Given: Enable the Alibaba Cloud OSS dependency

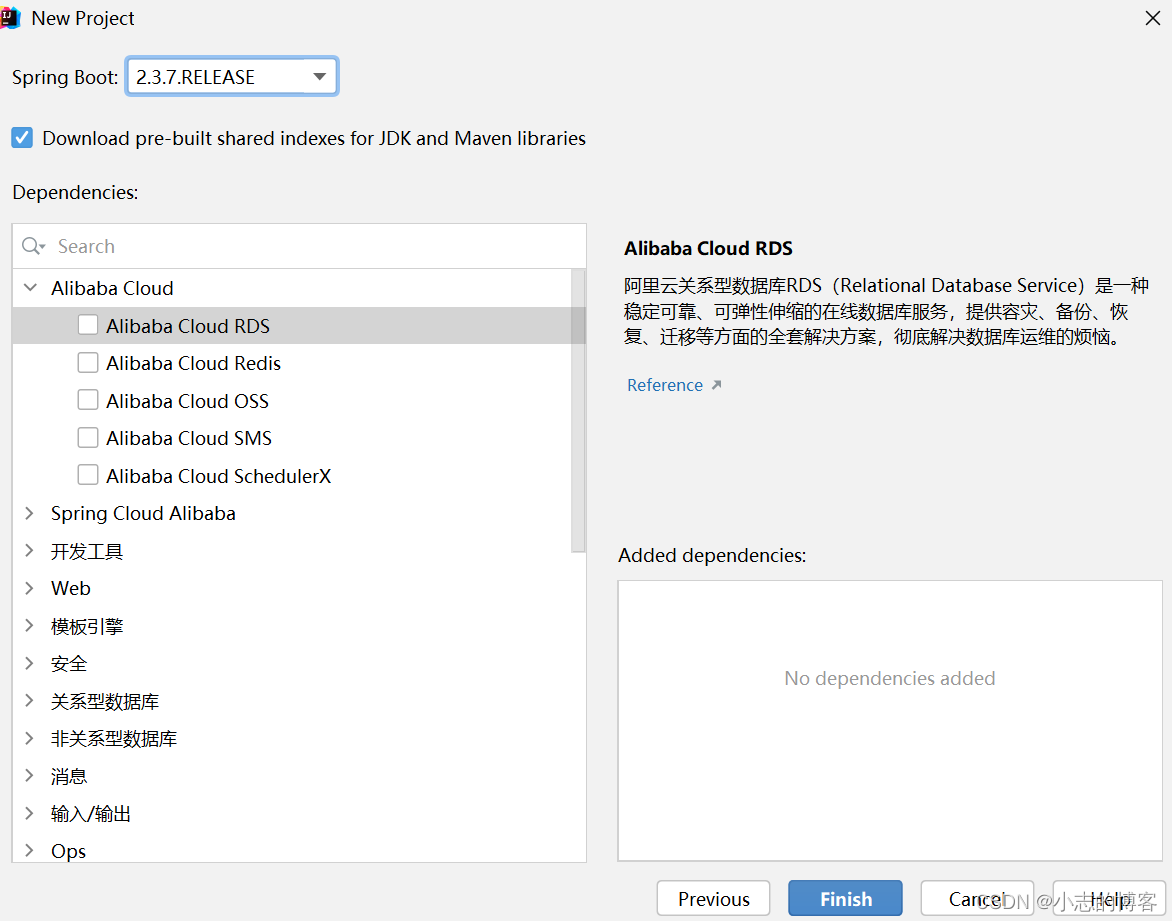Looking at the screenshot, I should [88, 400].
